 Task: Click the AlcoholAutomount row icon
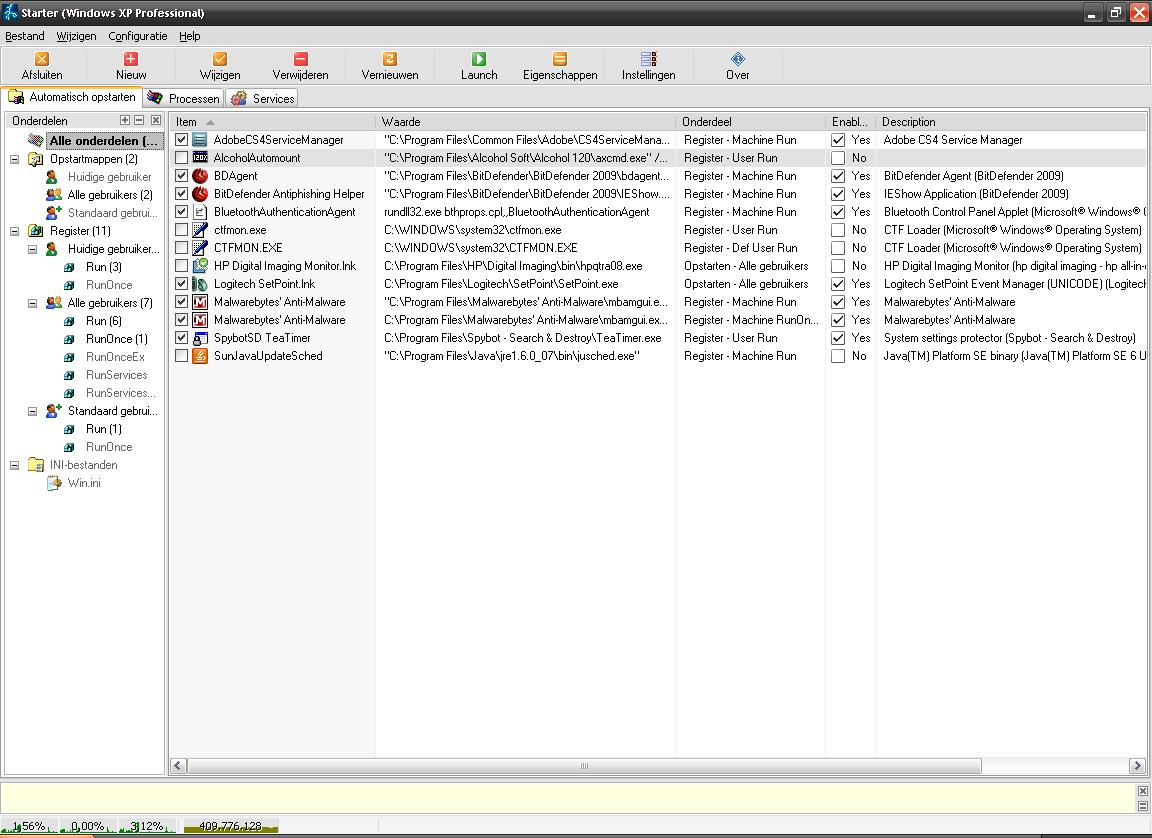pos(200,158)
